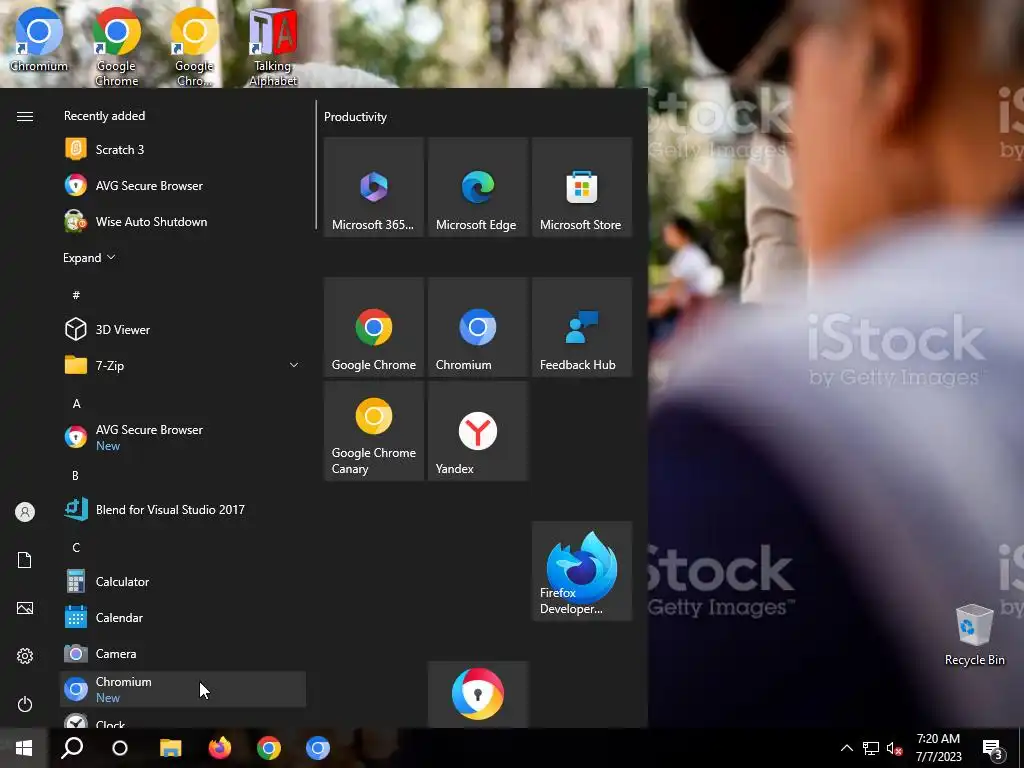Open taskbar Search magnifier
1024x768 pixels.
(x=72, y=748)
